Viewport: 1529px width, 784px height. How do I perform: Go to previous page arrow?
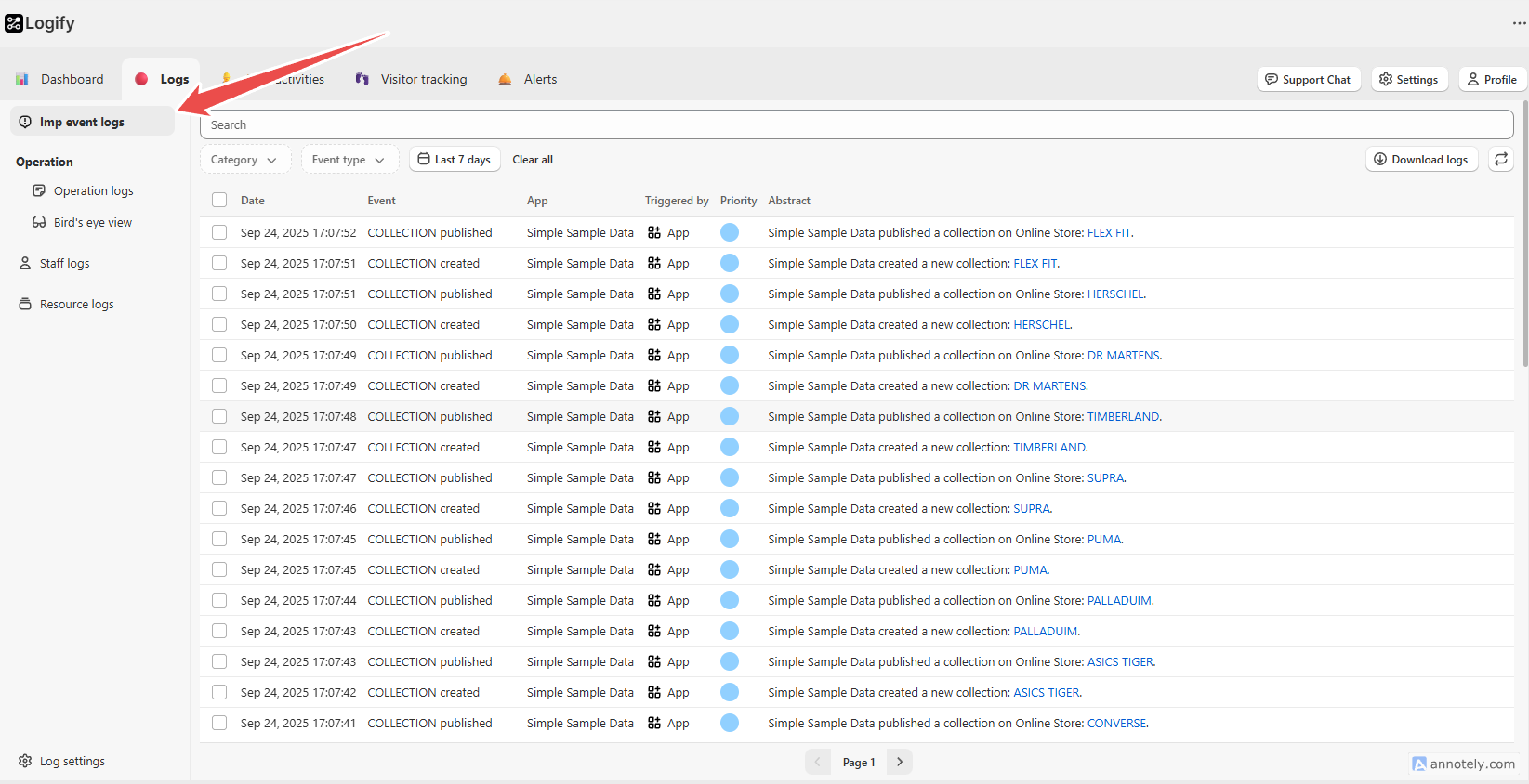818,762
